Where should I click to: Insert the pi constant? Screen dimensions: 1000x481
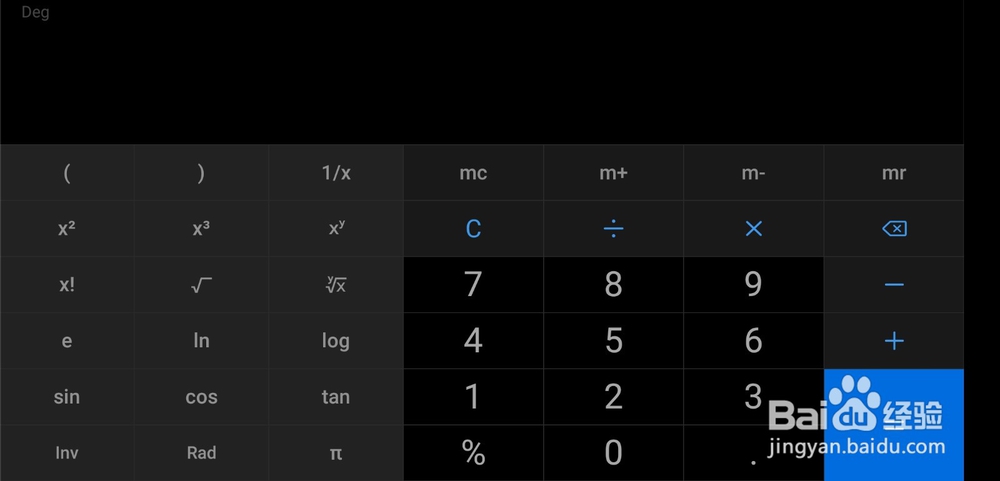tap(336, 453)
